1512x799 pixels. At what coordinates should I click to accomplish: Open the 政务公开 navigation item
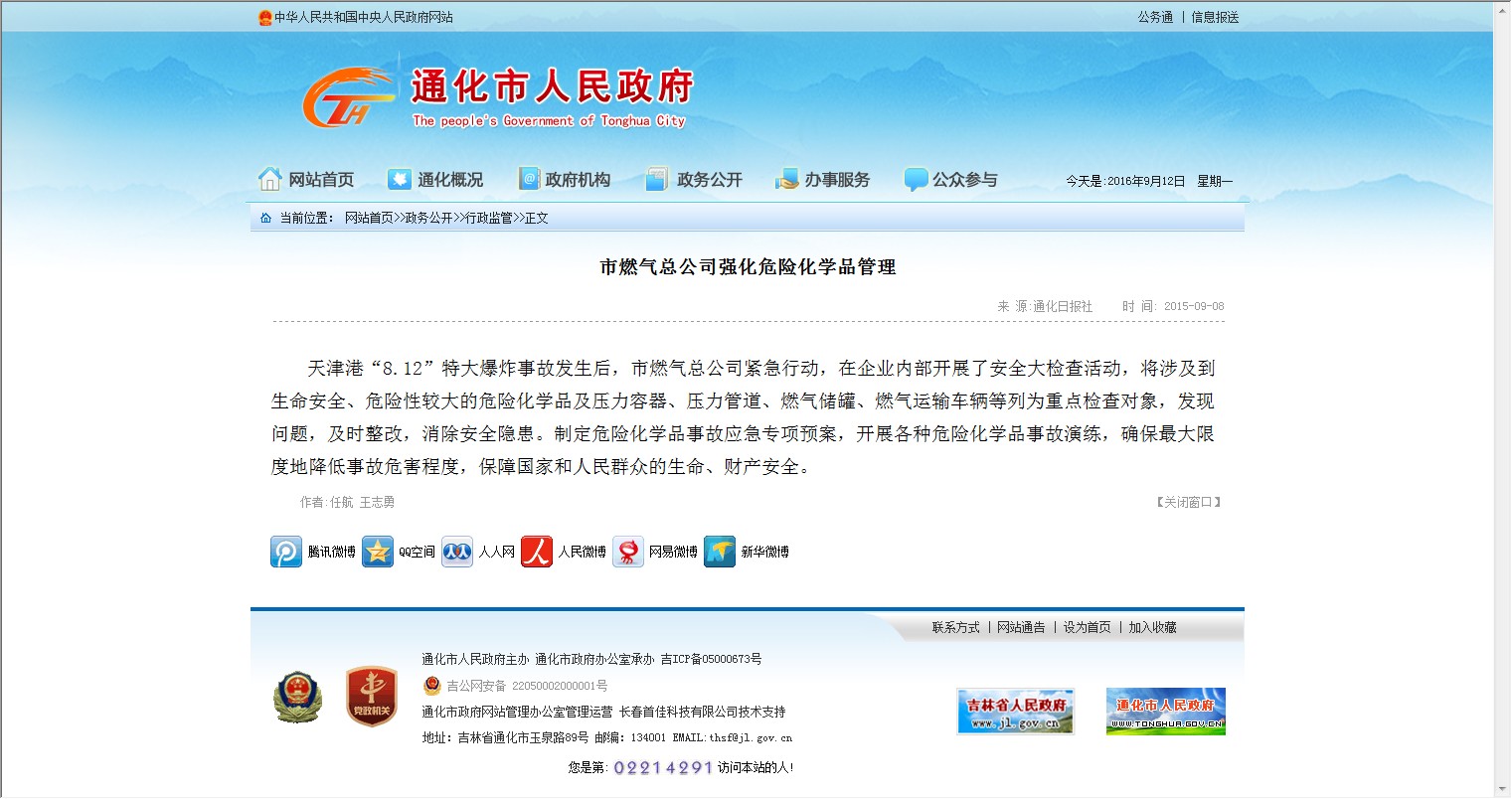coord(695,180)
